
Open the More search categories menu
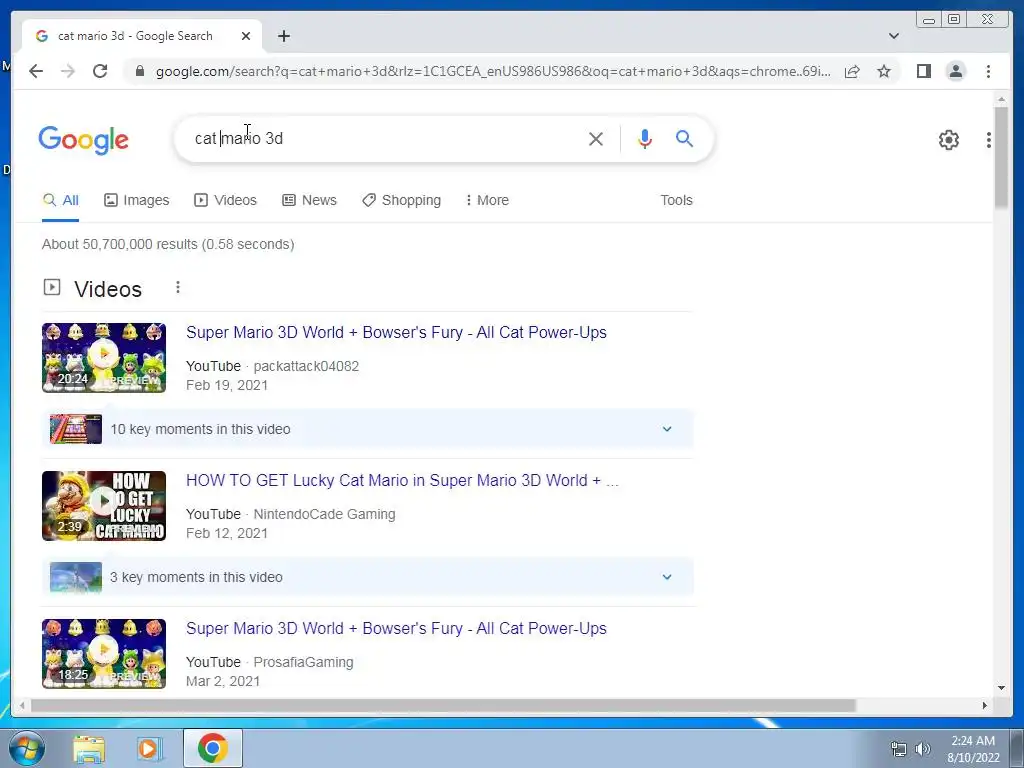click(487, 200)
